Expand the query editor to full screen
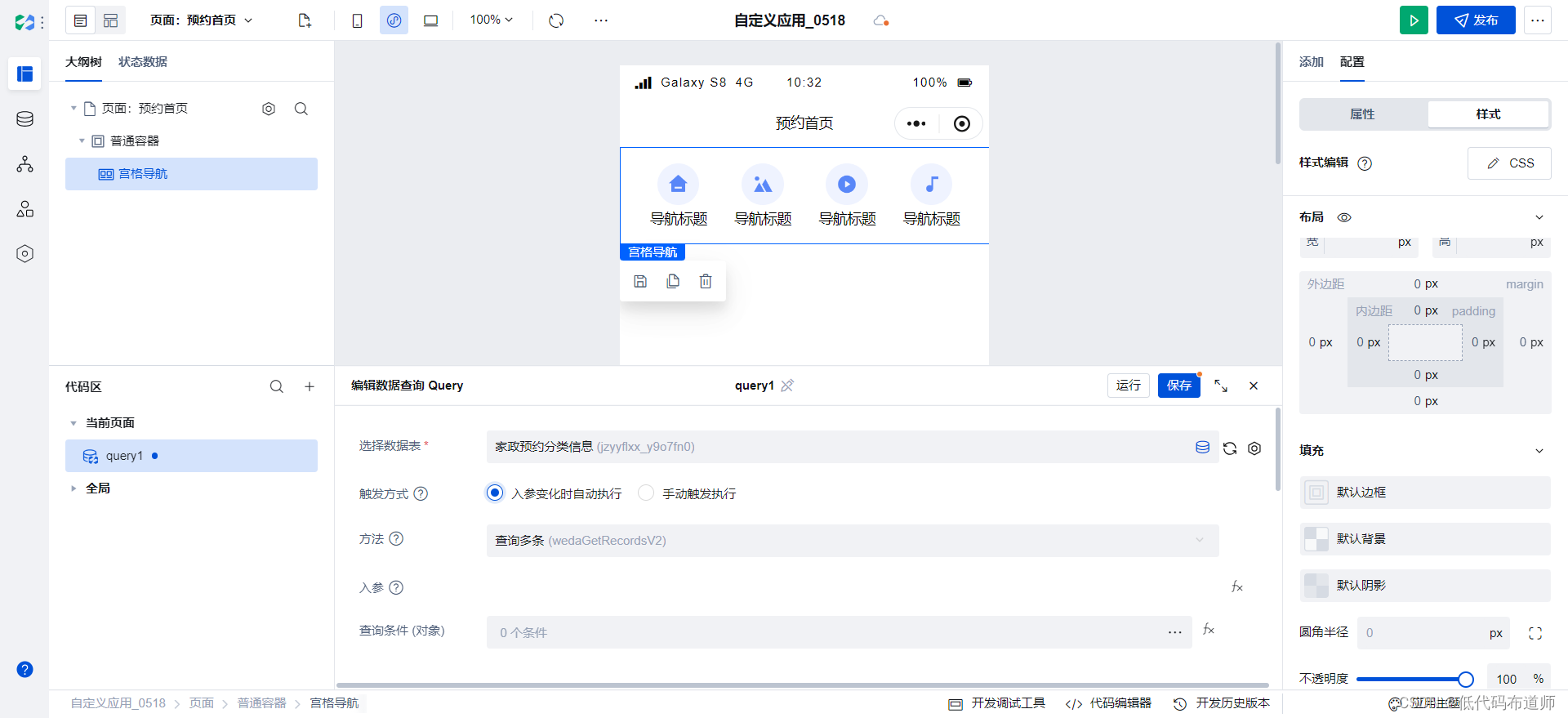 pos(1221,386)
